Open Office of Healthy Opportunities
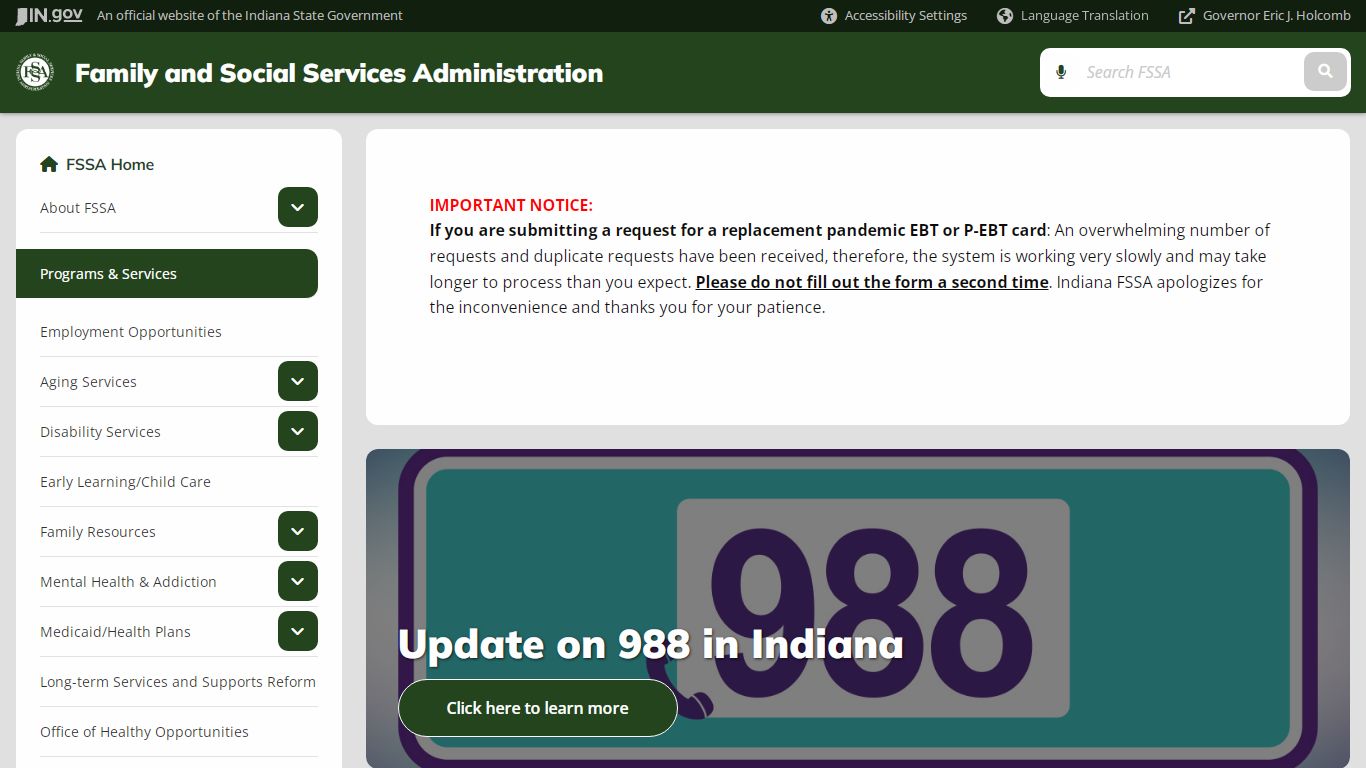Screen dimensions: 1366x768 [144, 732]
